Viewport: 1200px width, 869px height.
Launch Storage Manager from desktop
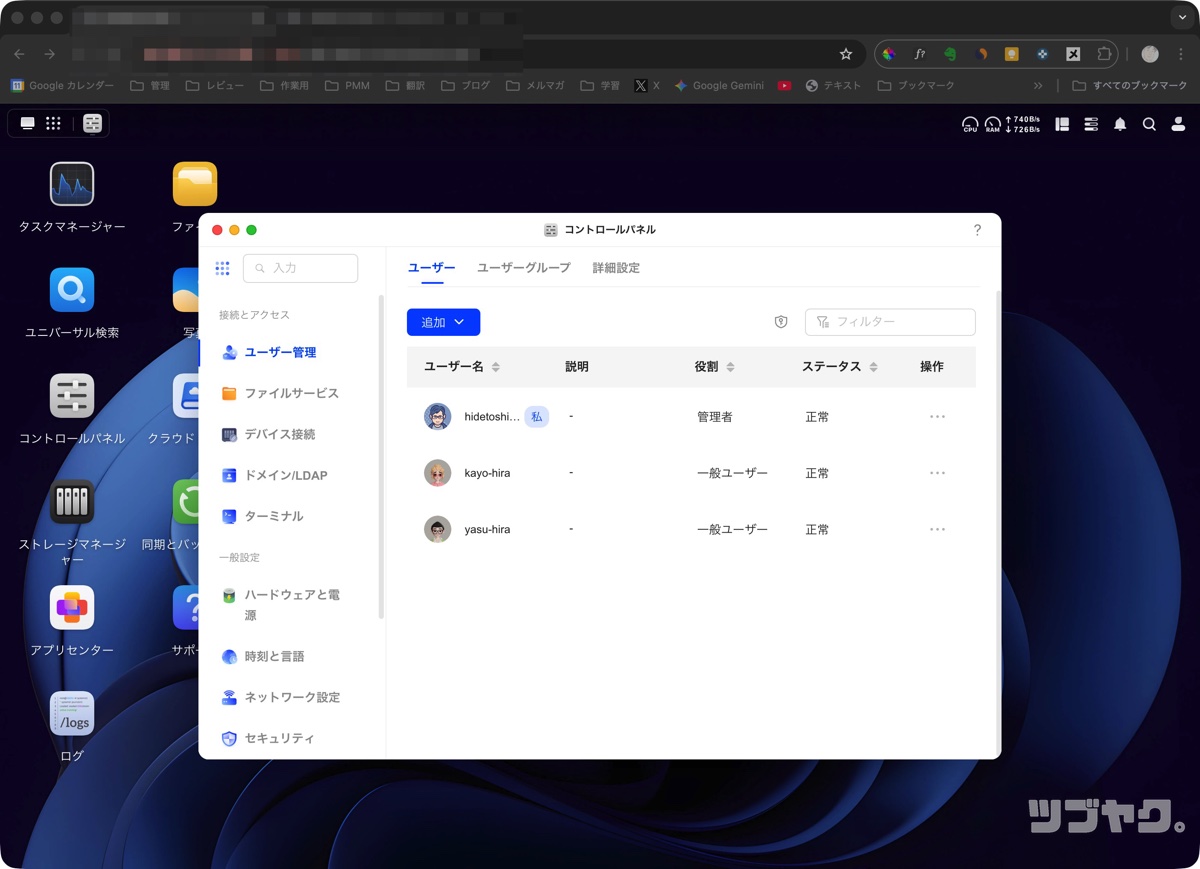tap(72, 502)
